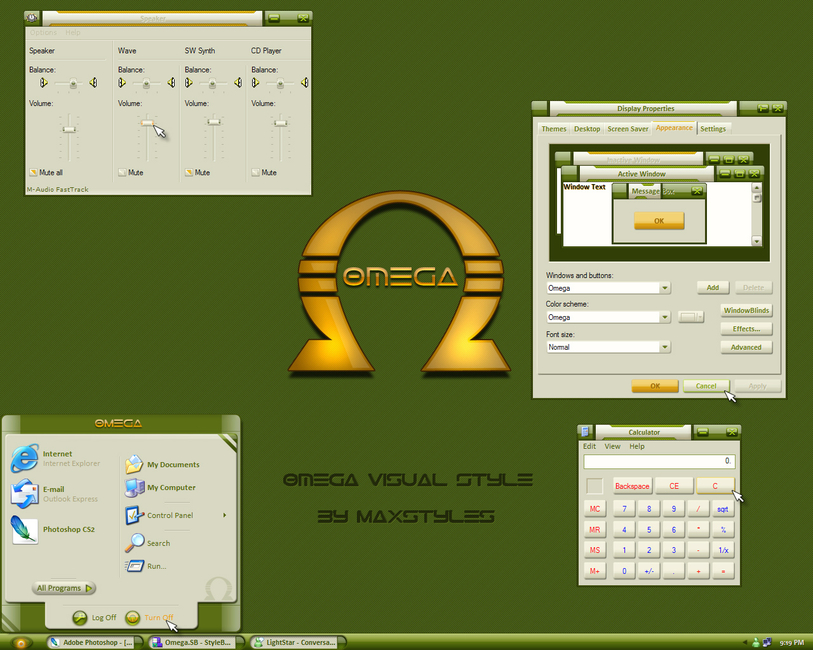Open Control Panel icon in Start menu
813x650 pixels.
point(134,515)
